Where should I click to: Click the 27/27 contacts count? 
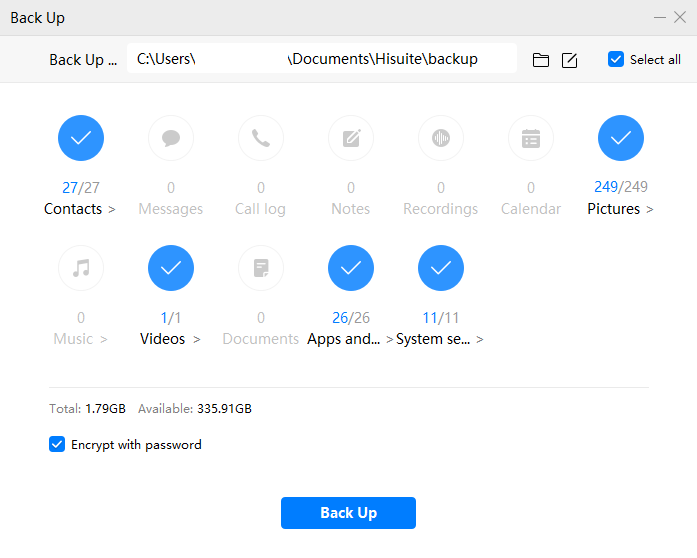click(81, 188)
